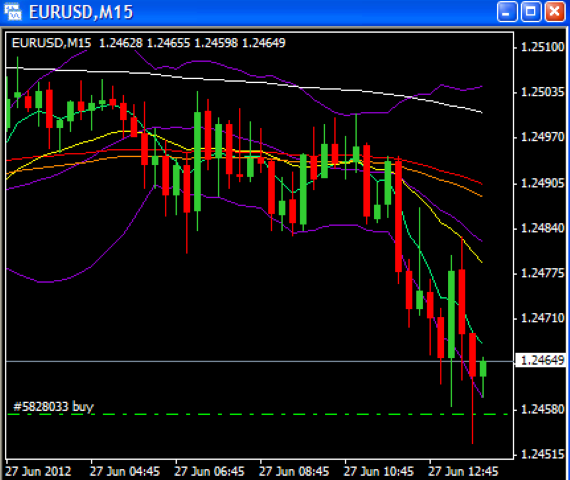Maximize the EURUSD,M15 chart window
This screenshot has height=480, width=570.
click(x=531, y=11)
